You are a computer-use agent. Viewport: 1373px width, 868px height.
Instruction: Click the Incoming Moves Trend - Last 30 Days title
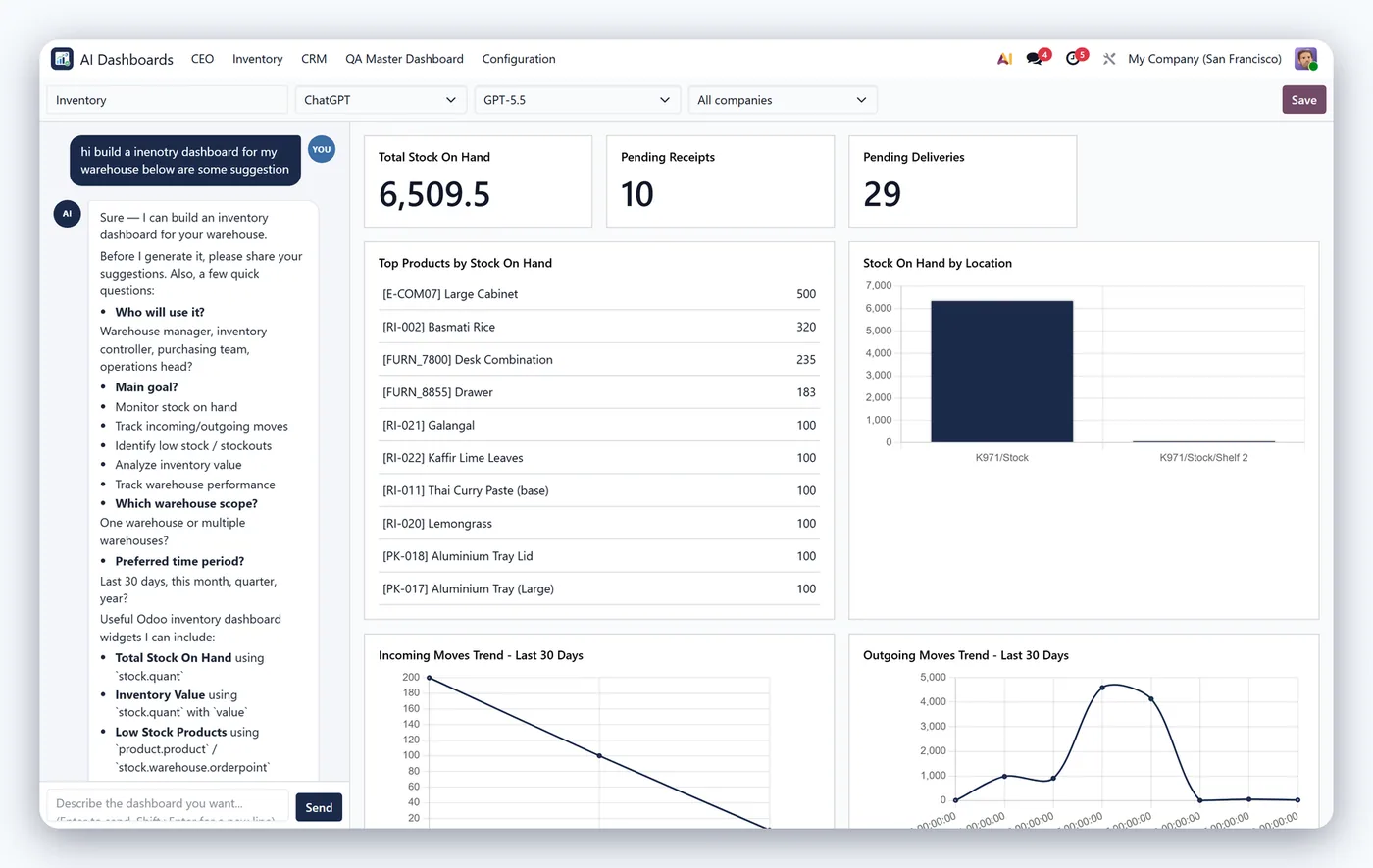tap(481, 655)
